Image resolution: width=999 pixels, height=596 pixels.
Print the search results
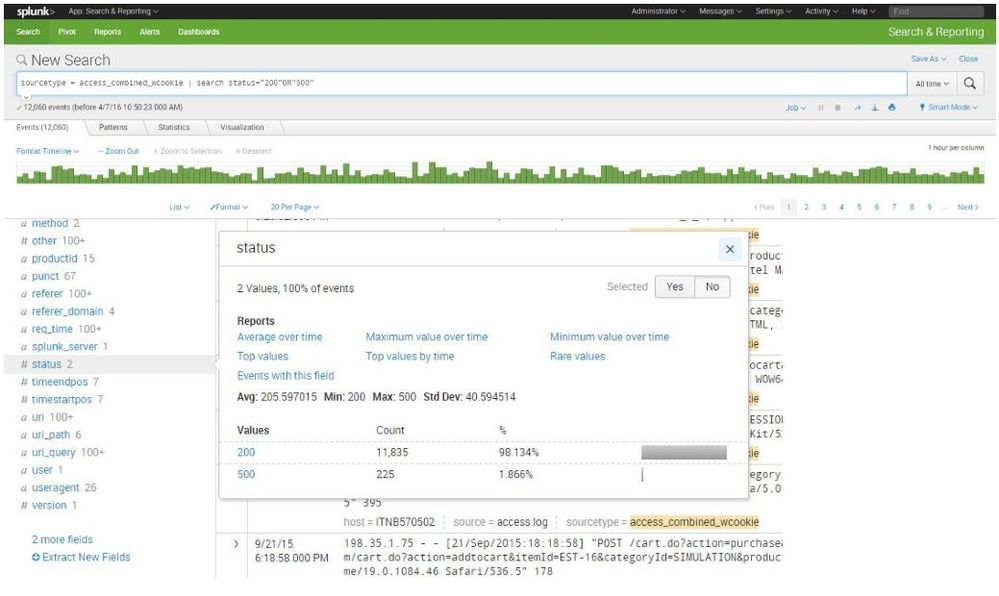point(891,108)
